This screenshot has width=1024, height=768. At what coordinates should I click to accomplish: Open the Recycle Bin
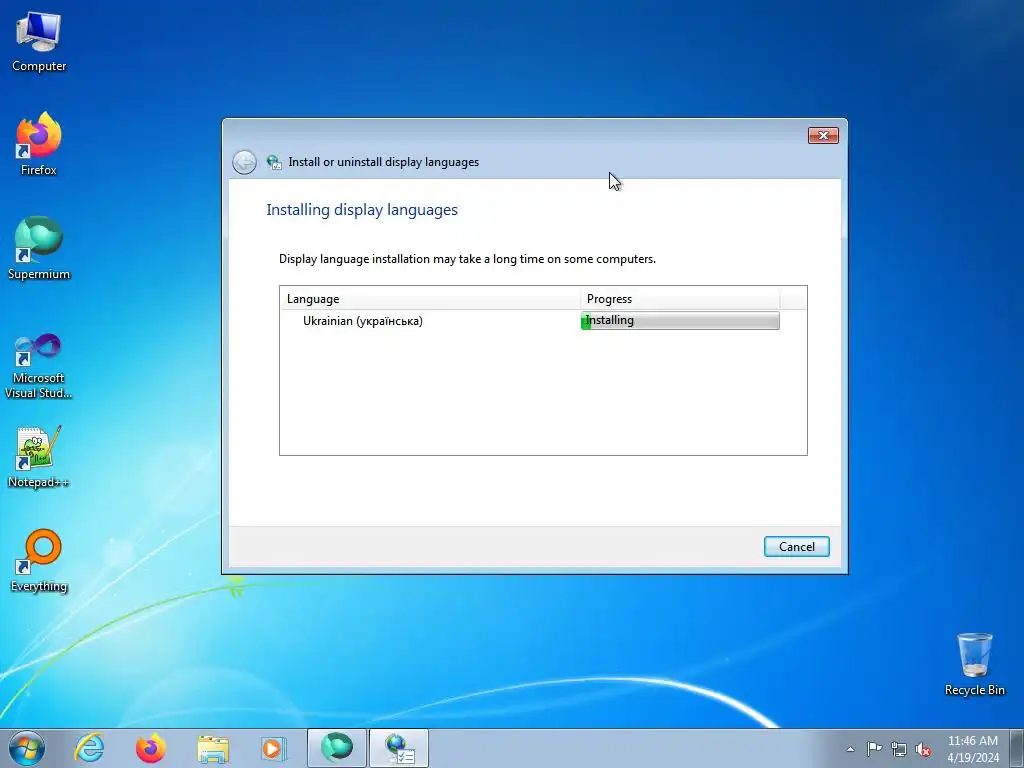pyautogui.click(x=974, y=664)
